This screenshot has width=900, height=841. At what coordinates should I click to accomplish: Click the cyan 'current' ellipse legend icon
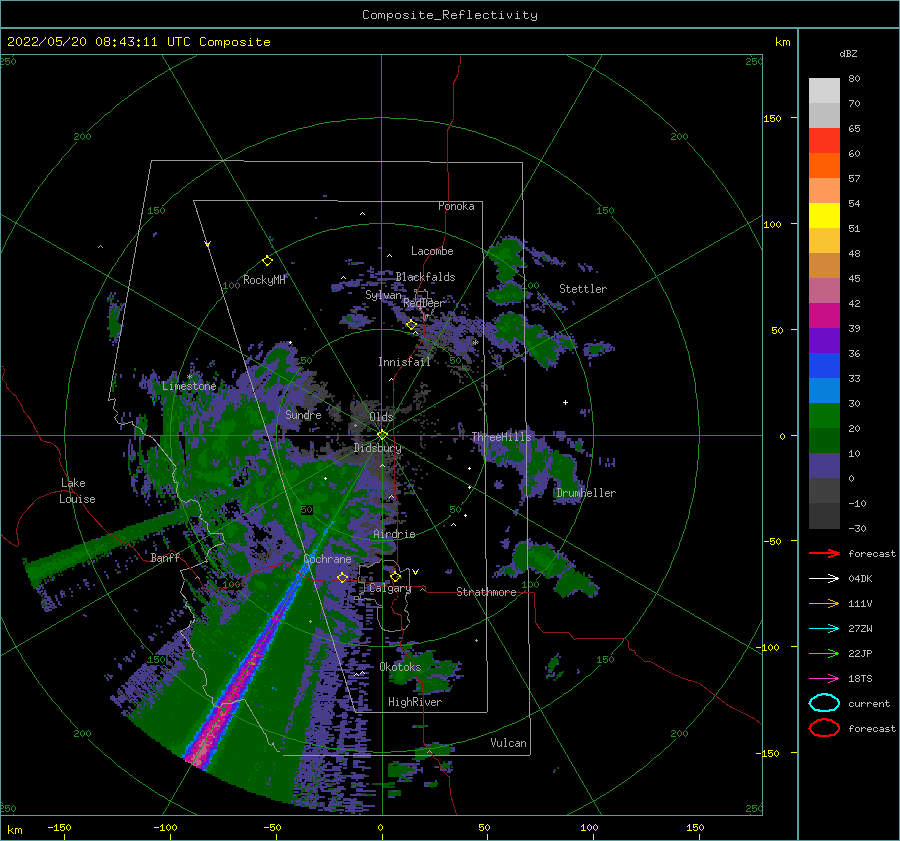click(824, 703)
